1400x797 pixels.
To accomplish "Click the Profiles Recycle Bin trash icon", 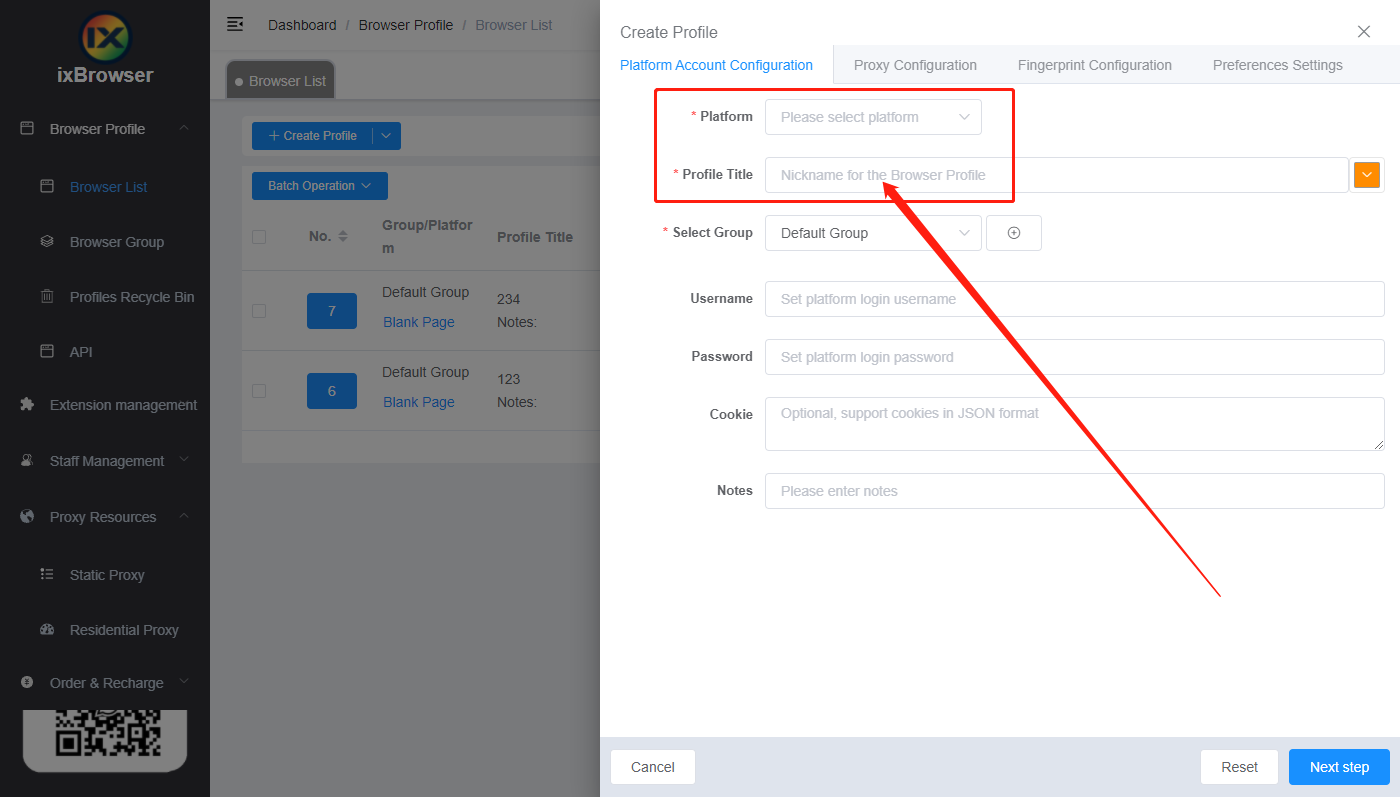I will click(x=47, y=297).
